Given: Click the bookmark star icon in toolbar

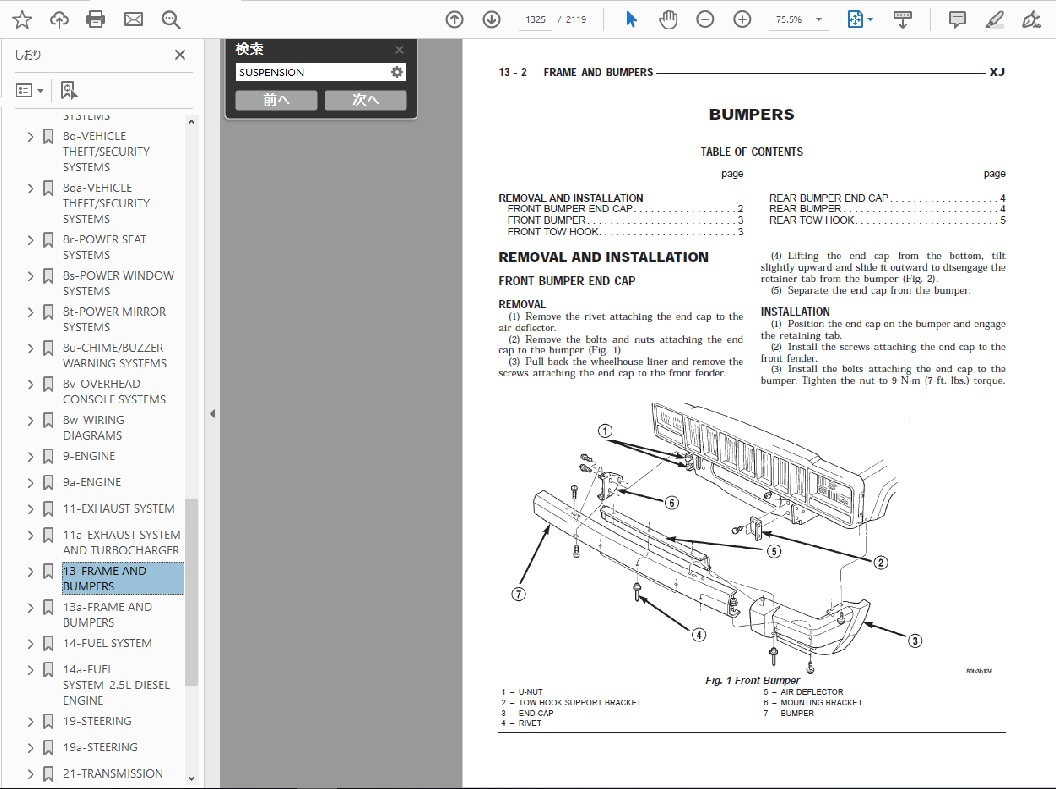Looking at the screenshot, I should (x=22, y=20).
